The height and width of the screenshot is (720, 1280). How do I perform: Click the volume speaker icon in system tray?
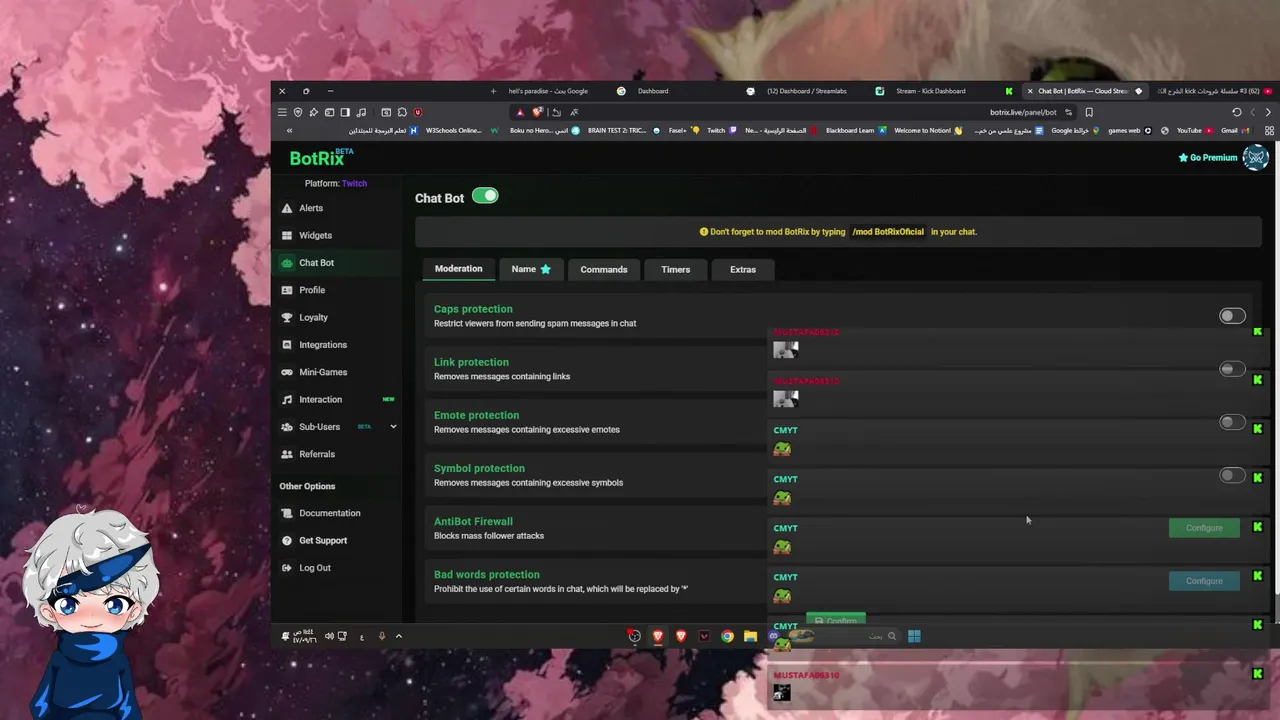tap(329, 636)
